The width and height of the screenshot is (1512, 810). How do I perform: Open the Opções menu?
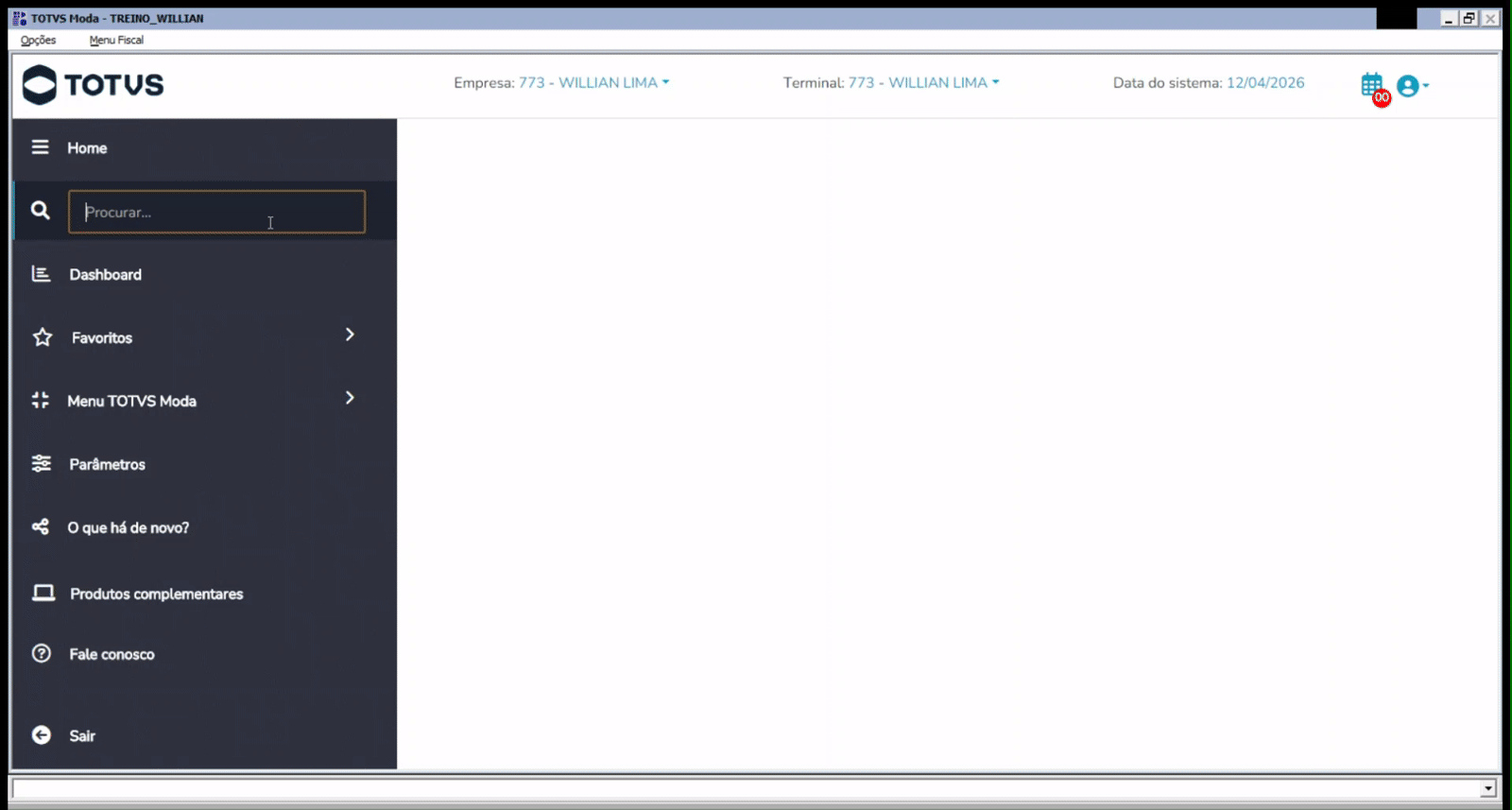pyautogui.click(x=38, y=40)
